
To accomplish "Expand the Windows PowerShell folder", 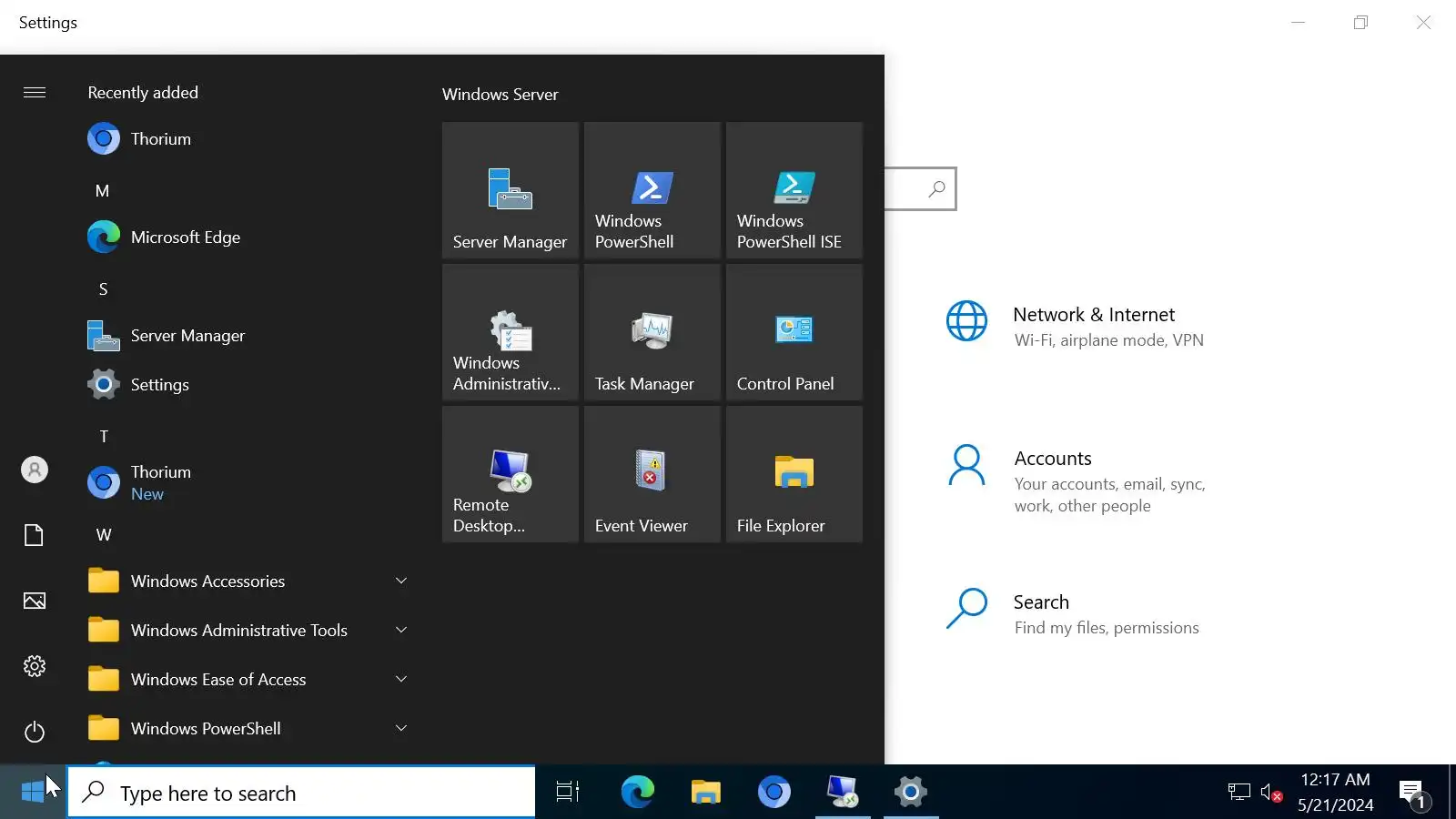I will pos(248,729).
